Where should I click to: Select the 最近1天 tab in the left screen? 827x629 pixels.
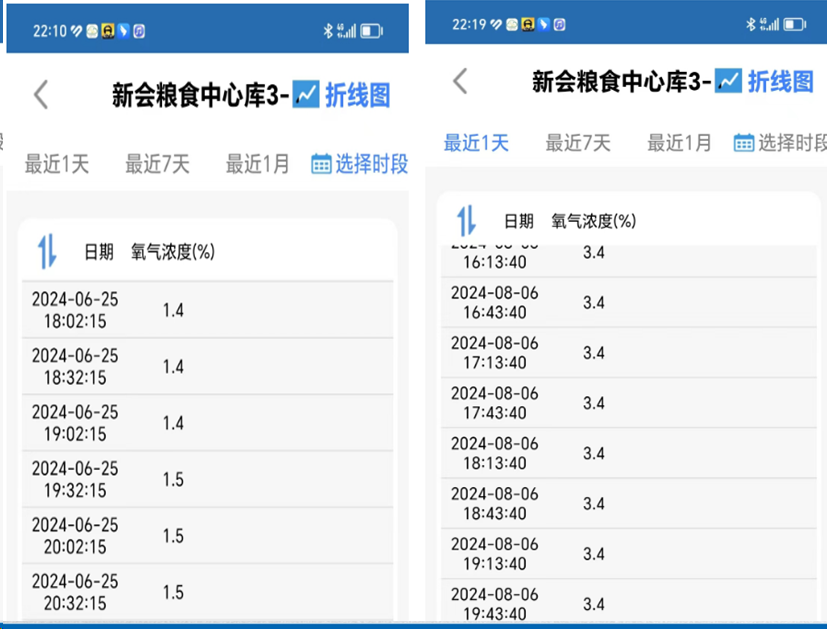click(57, 164)
